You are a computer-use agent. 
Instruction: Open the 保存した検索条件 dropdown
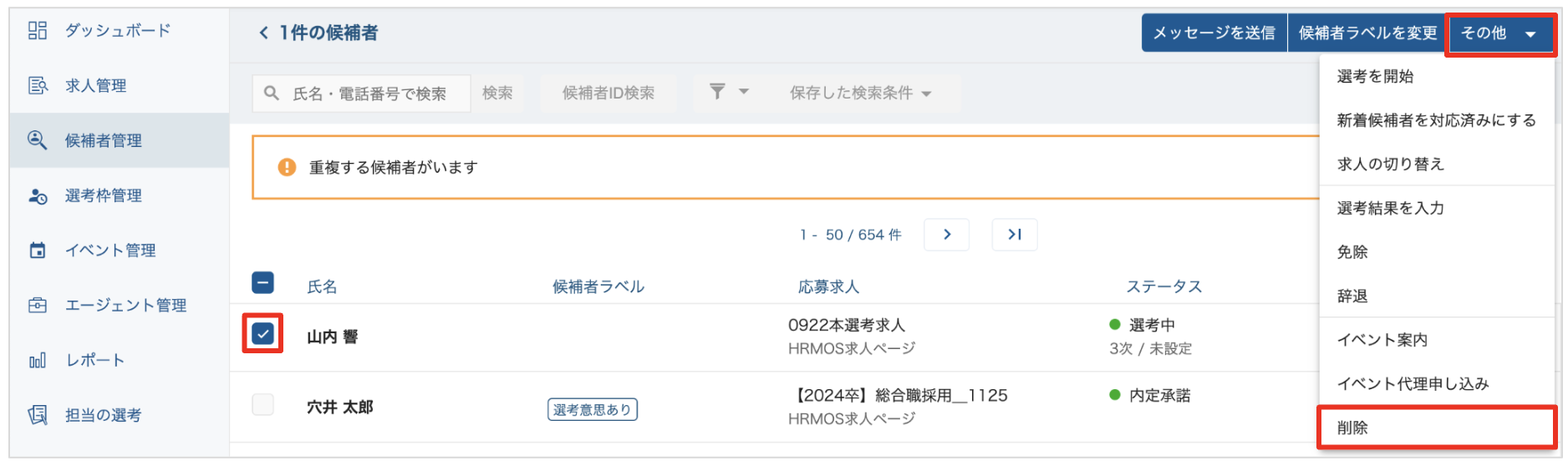pos(860,94)
